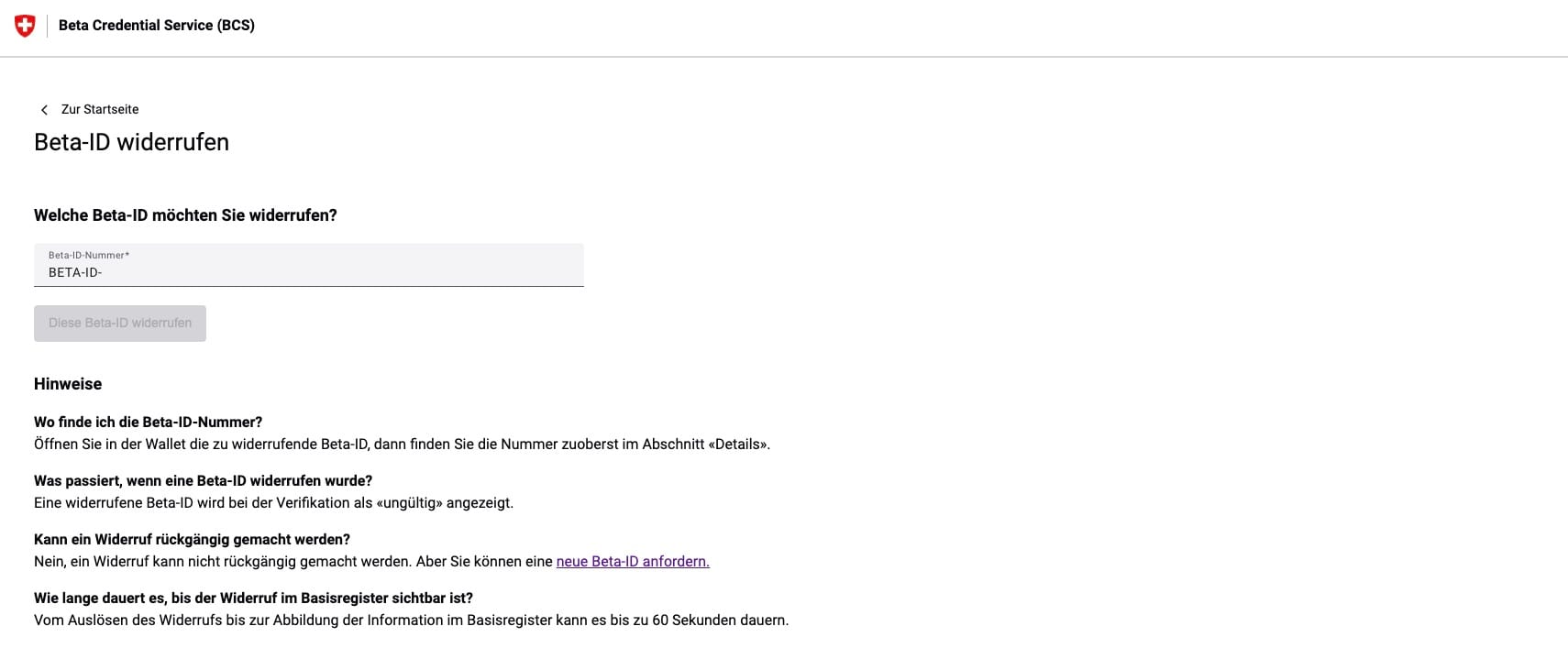Go back via the Zur Startseite link
Image resolution: width=1568 pixels, height=659 pixels.
click(x=100, y=109)
